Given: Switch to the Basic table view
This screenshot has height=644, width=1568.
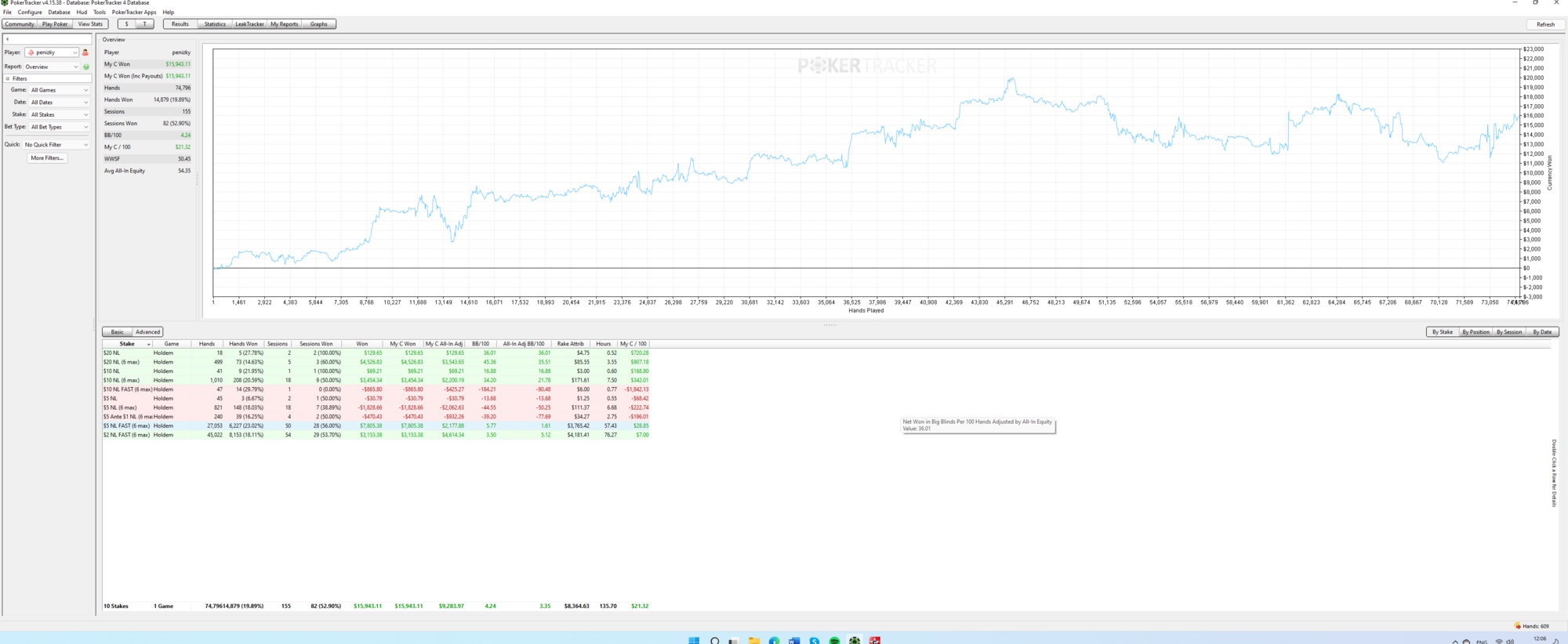Looking at the screenshot, I should [x=117, y=332].
